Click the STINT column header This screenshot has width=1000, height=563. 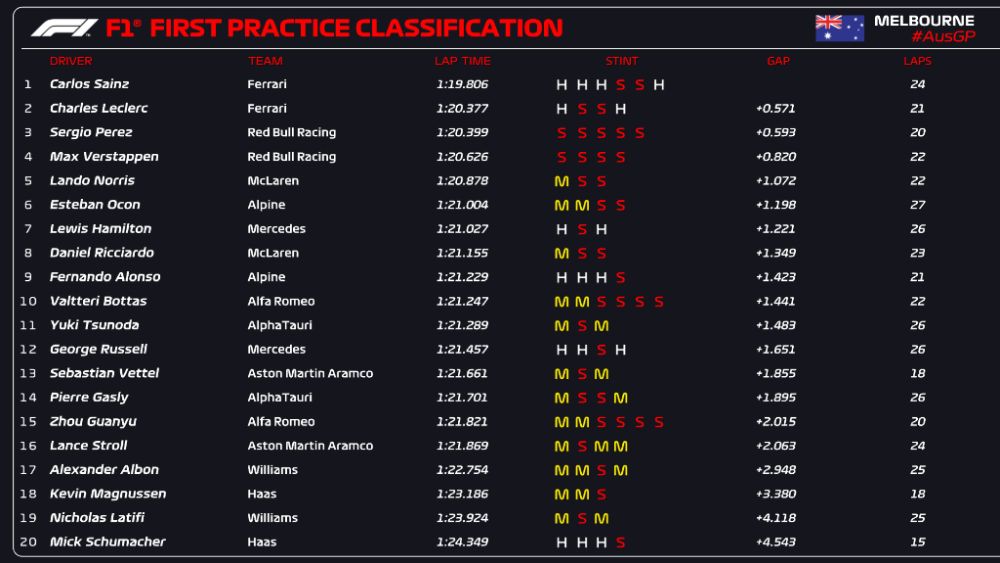[621, 61]
